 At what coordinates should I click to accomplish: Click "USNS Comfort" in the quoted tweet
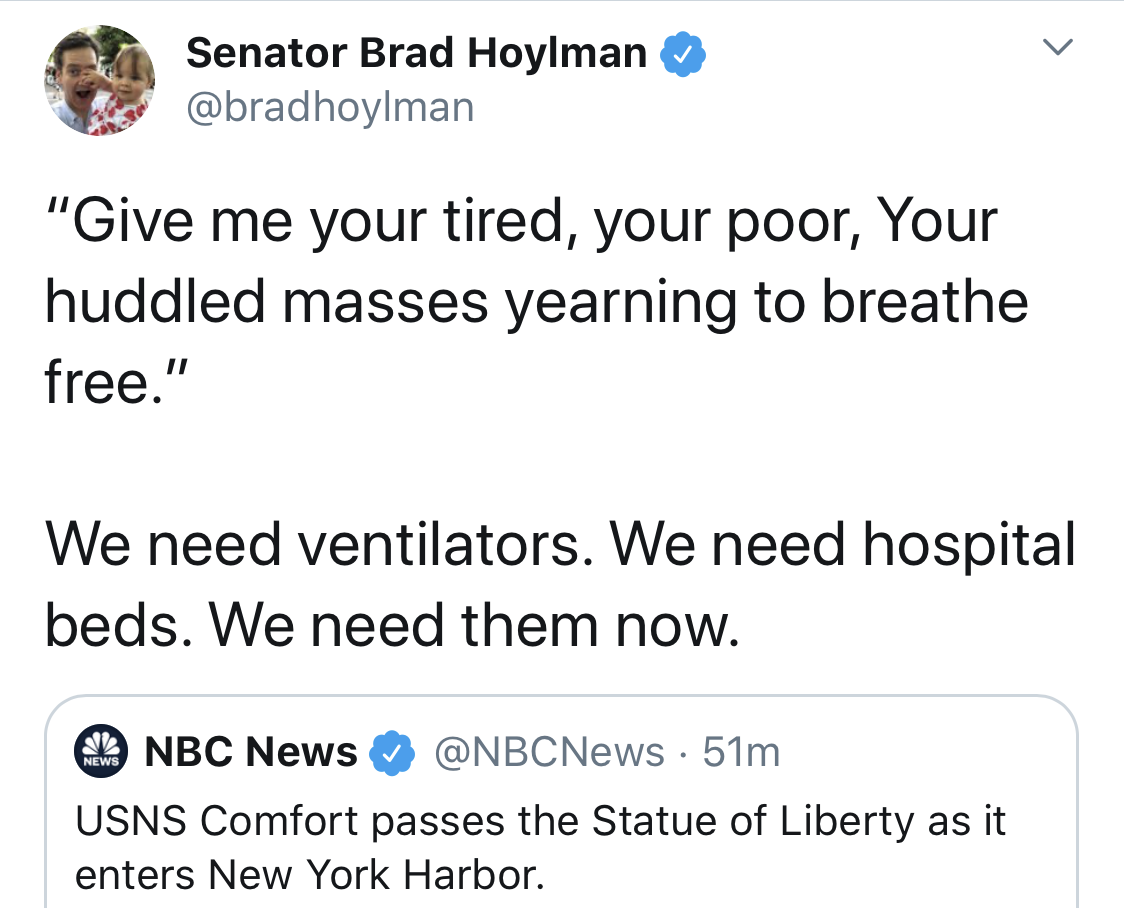(x=216, y=821)
